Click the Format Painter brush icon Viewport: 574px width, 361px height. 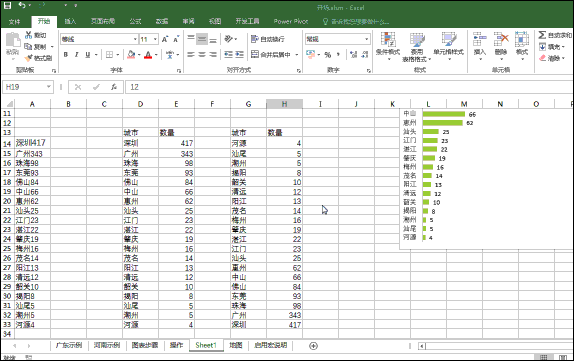click(x=28, y=58)
